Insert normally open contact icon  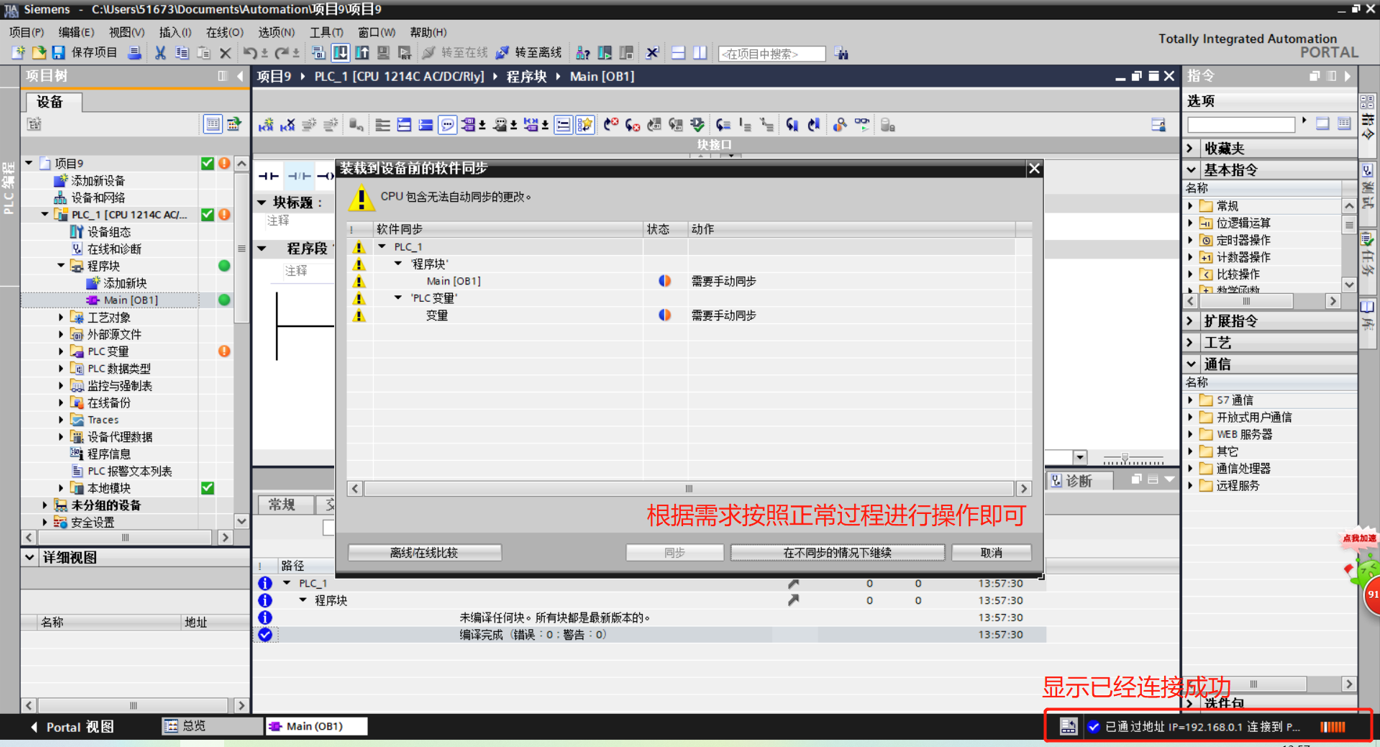coord(269,176)
